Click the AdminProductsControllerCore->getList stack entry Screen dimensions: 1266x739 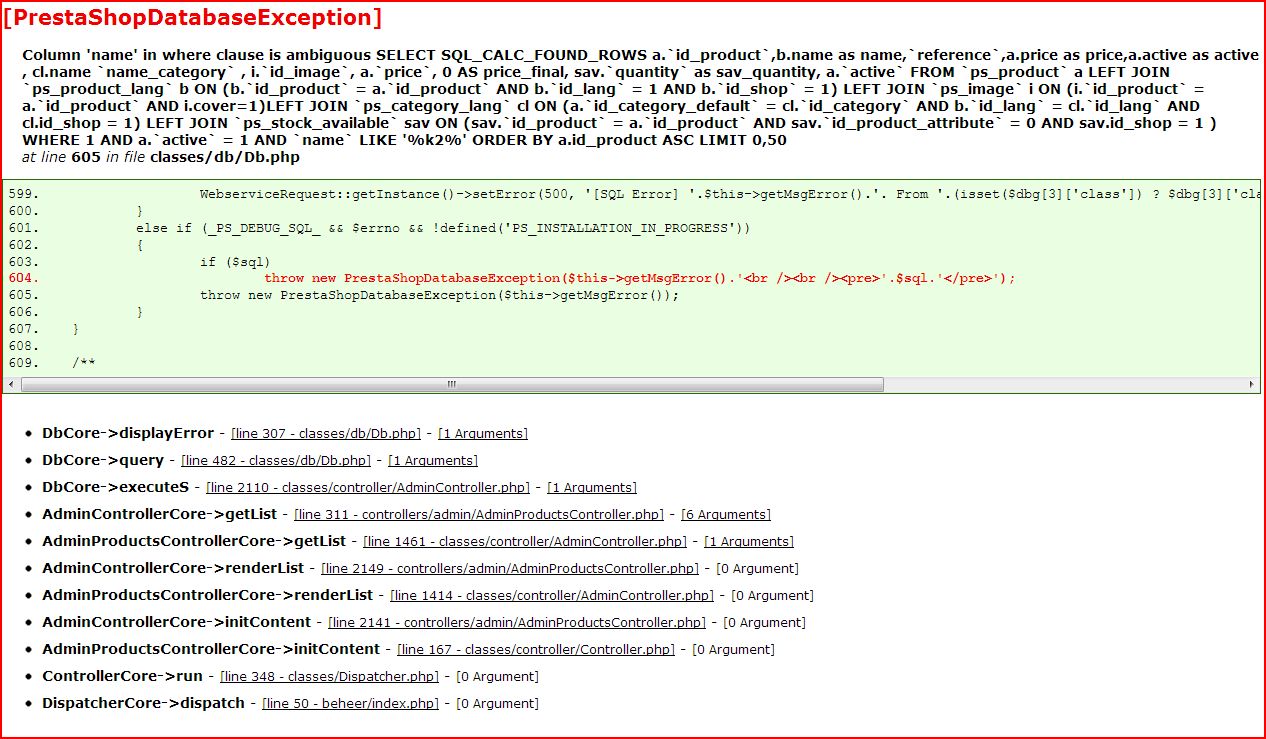194,541
